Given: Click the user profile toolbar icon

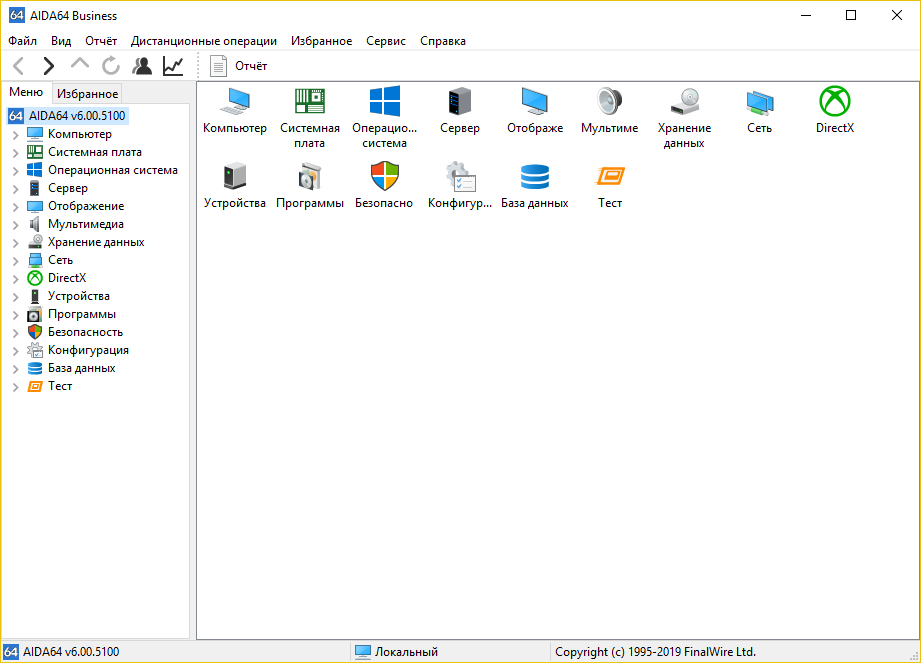Looking at the screenshot, I should point(142,66).
